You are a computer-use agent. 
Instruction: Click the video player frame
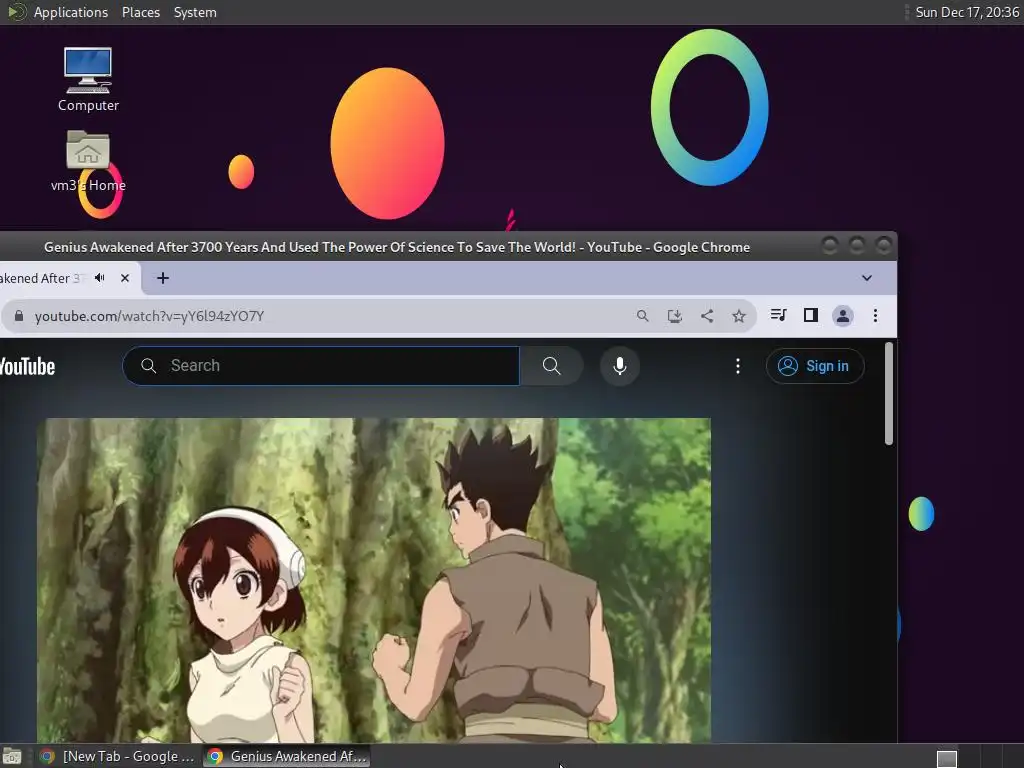[374, 580]
